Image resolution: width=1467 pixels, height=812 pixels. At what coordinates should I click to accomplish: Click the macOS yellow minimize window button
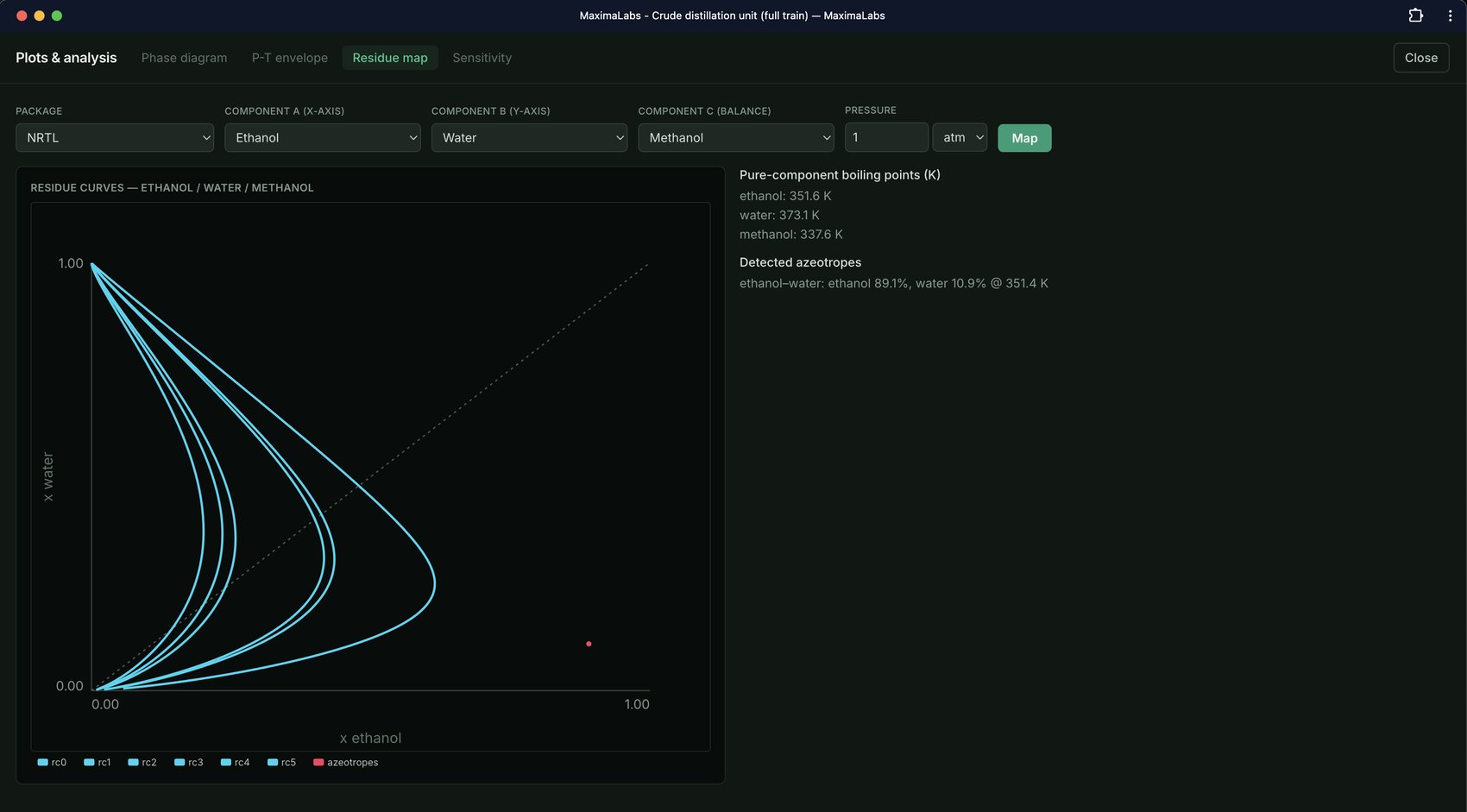39,16
